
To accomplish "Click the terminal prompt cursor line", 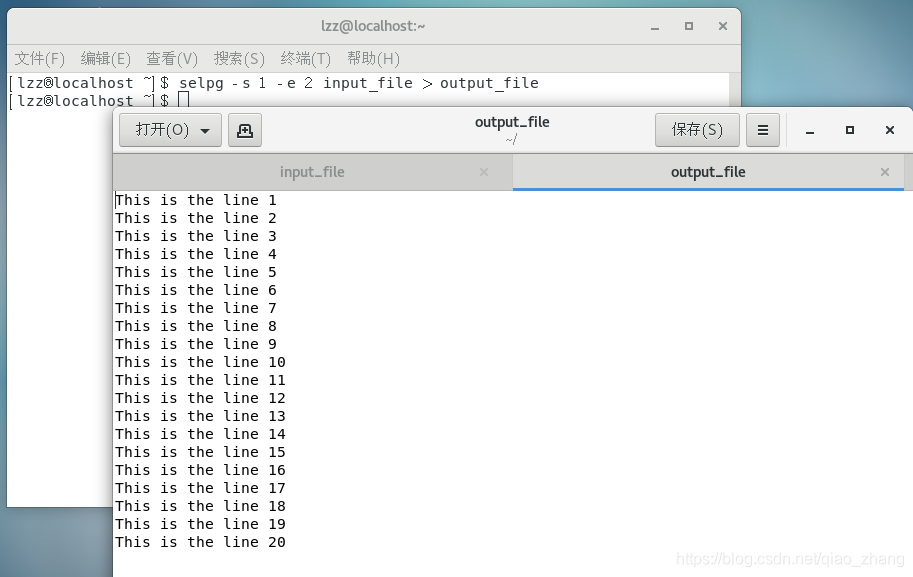I will pyautogui.click(x=99, y=101).
